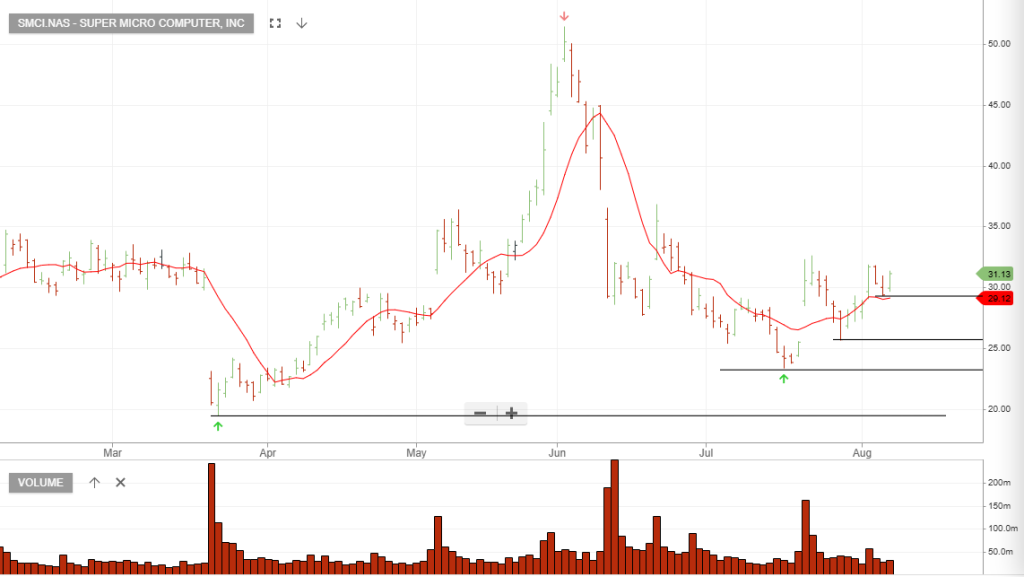Click the 200m volume axis label
Image resolution: width=1024 pixels, height=577 pixels.
tap(999, 482)
